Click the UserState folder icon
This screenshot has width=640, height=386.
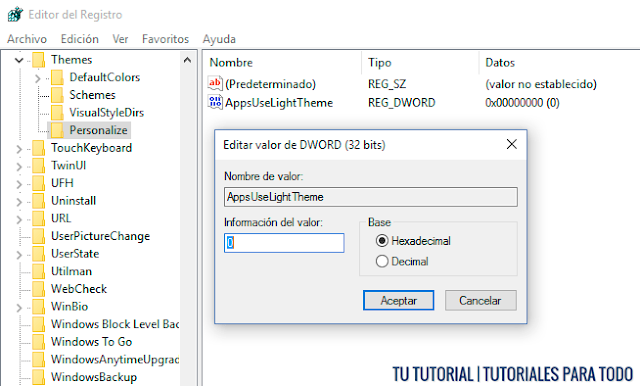tap(39, 254)
